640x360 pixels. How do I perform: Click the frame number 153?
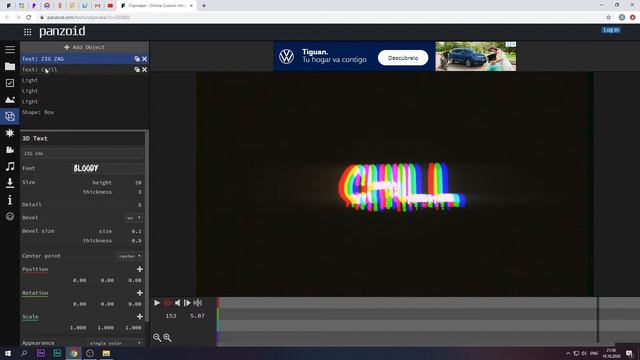(x=171, y=316)
